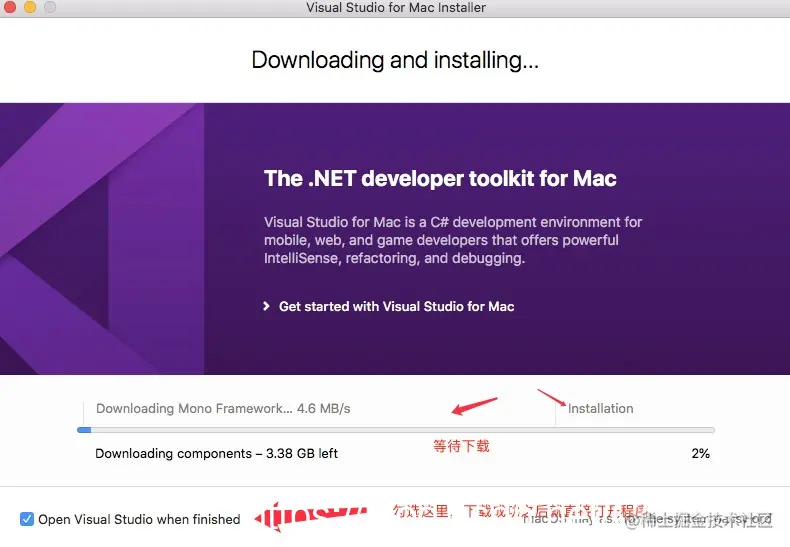
Task: Toggle Open Visual Studio when finished checkbox
Action: [x=27, y=519]
